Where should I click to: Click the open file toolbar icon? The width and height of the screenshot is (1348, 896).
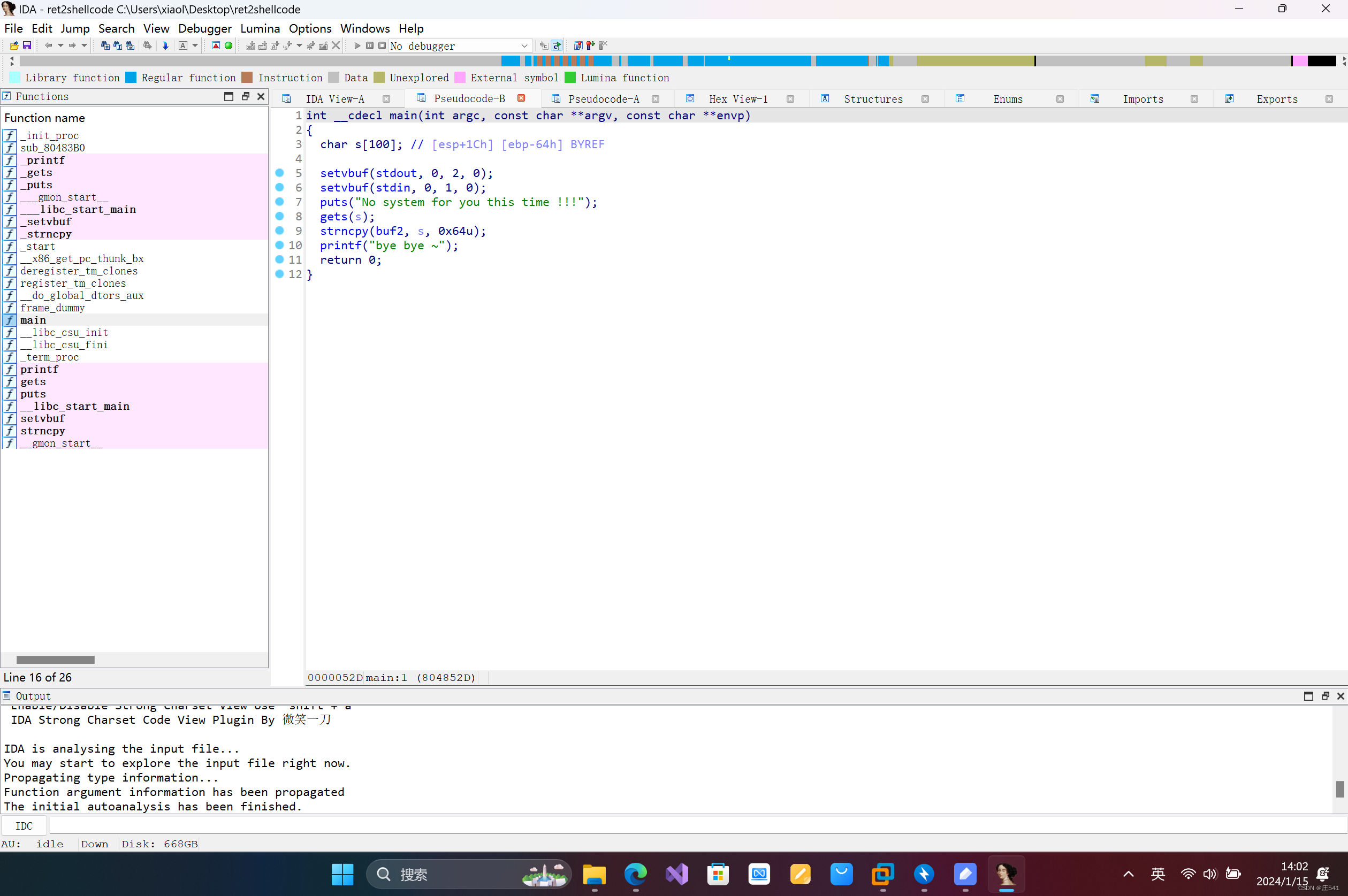(x=14, y=45)
